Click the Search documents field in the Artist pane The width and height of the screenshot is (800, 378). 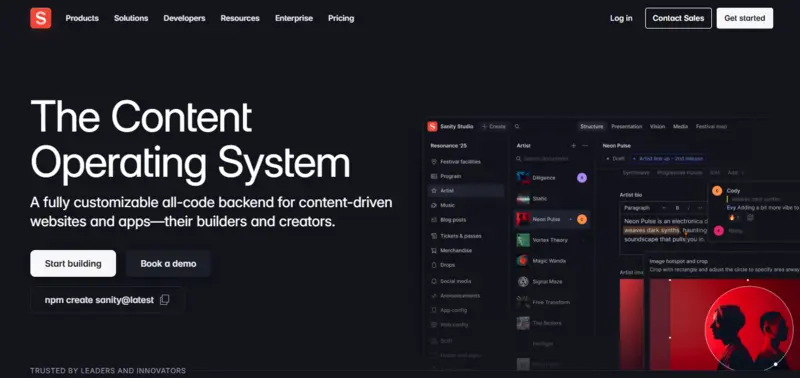point(552,159)
